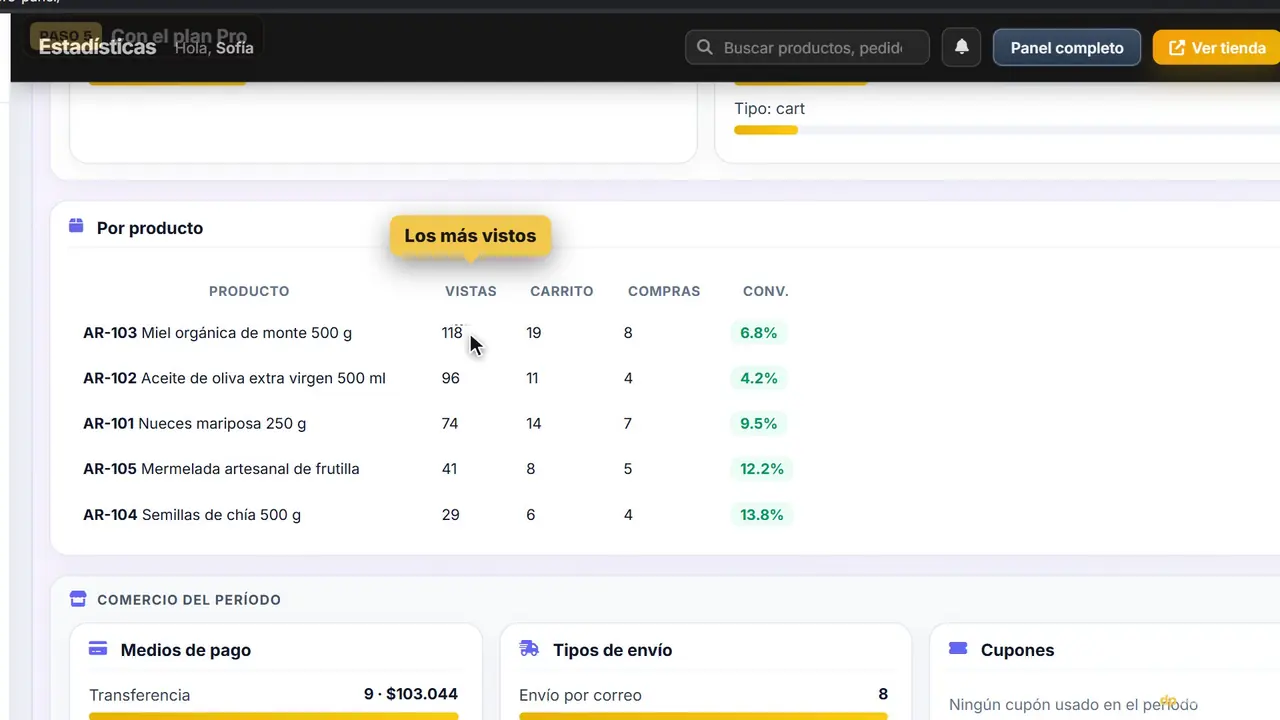The height and width of the screenshot is (720, 1280).
Task: Click the 4.2% conversion badge
Action: click(x=759, y=378)
